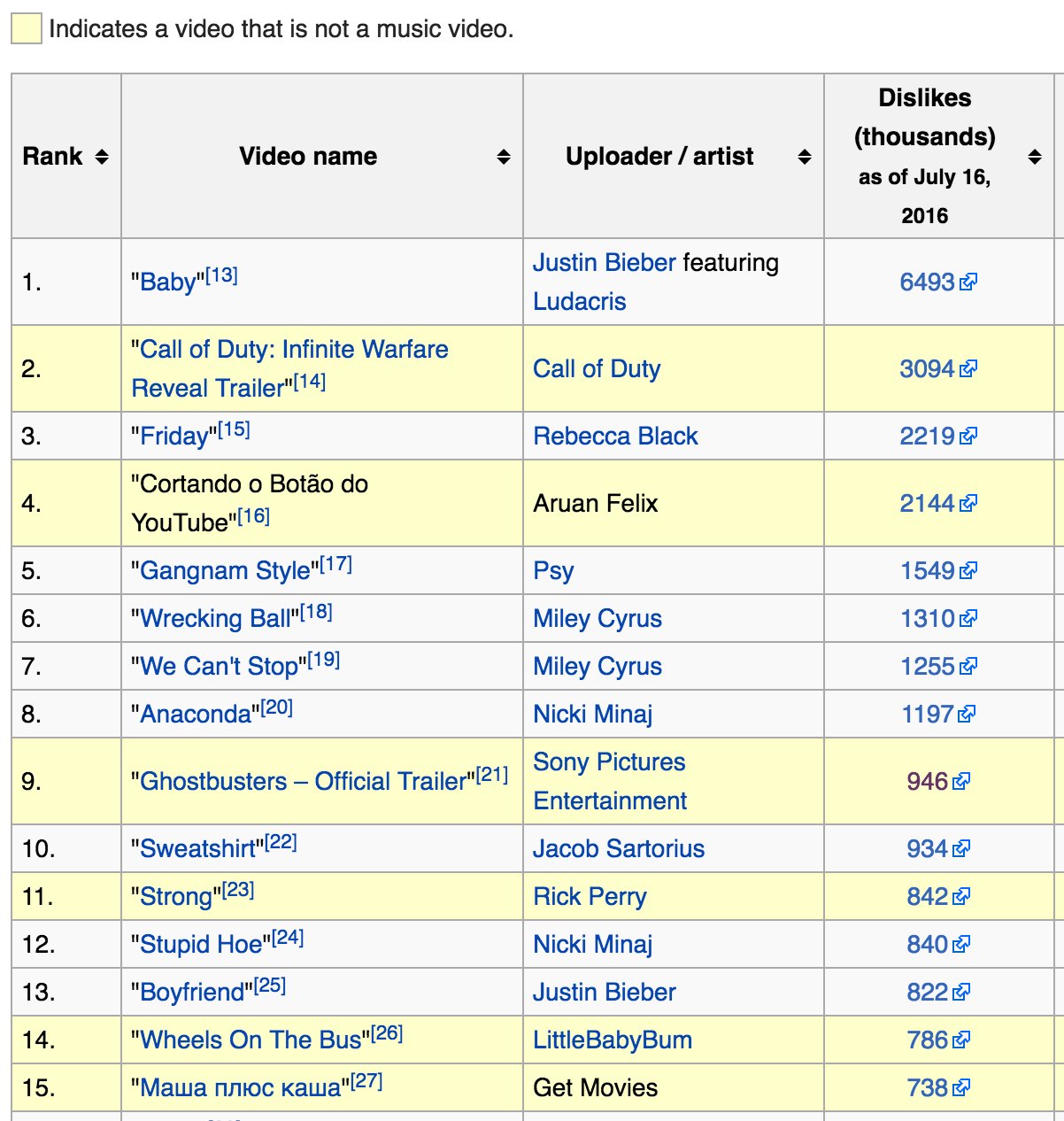The height and width of the screenshot is (1121, 1064).
Task: Click the yellow non-music-video legend swatch
Action: [x=26, y=29]
